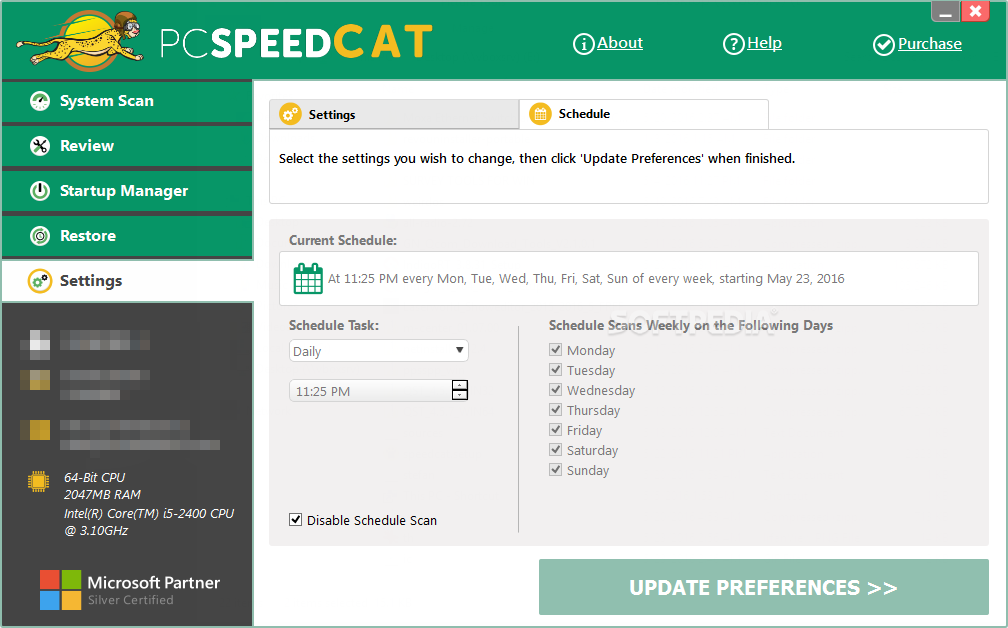Toggle the Sunday checkbox
1008x628 pixels.
click(x=555, y=469)
